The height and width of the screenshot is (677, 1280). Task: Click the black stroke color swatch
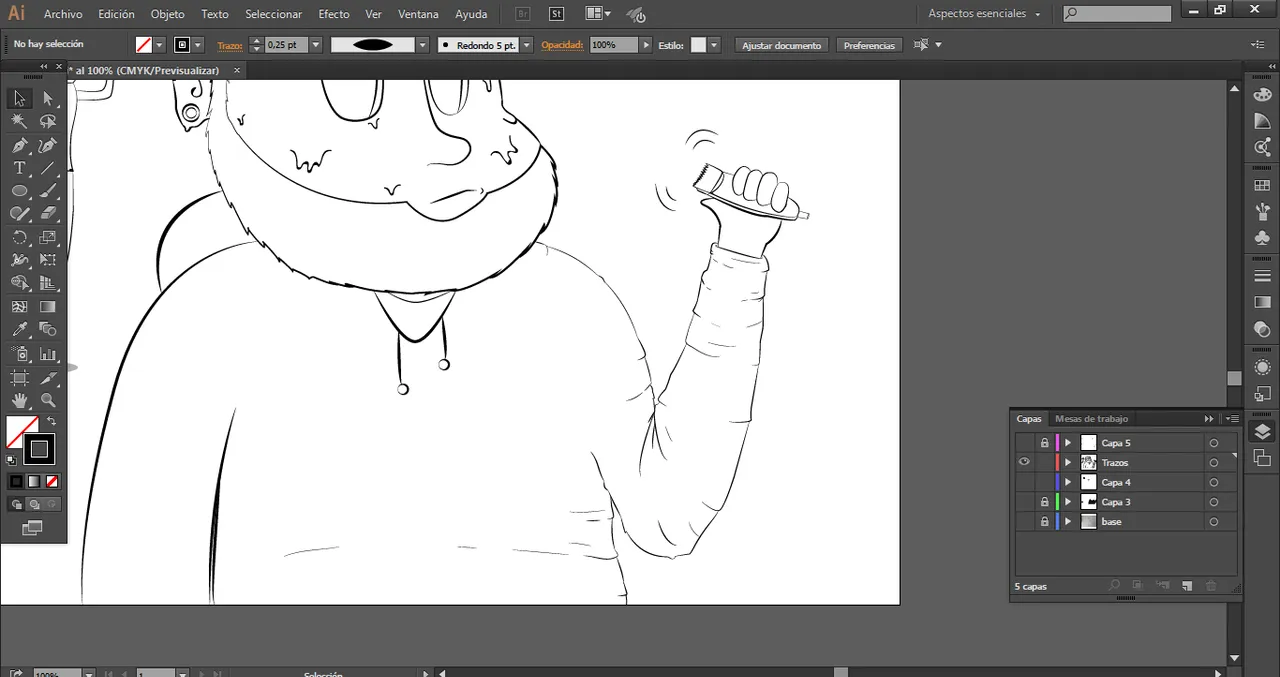tap(39, 450)
